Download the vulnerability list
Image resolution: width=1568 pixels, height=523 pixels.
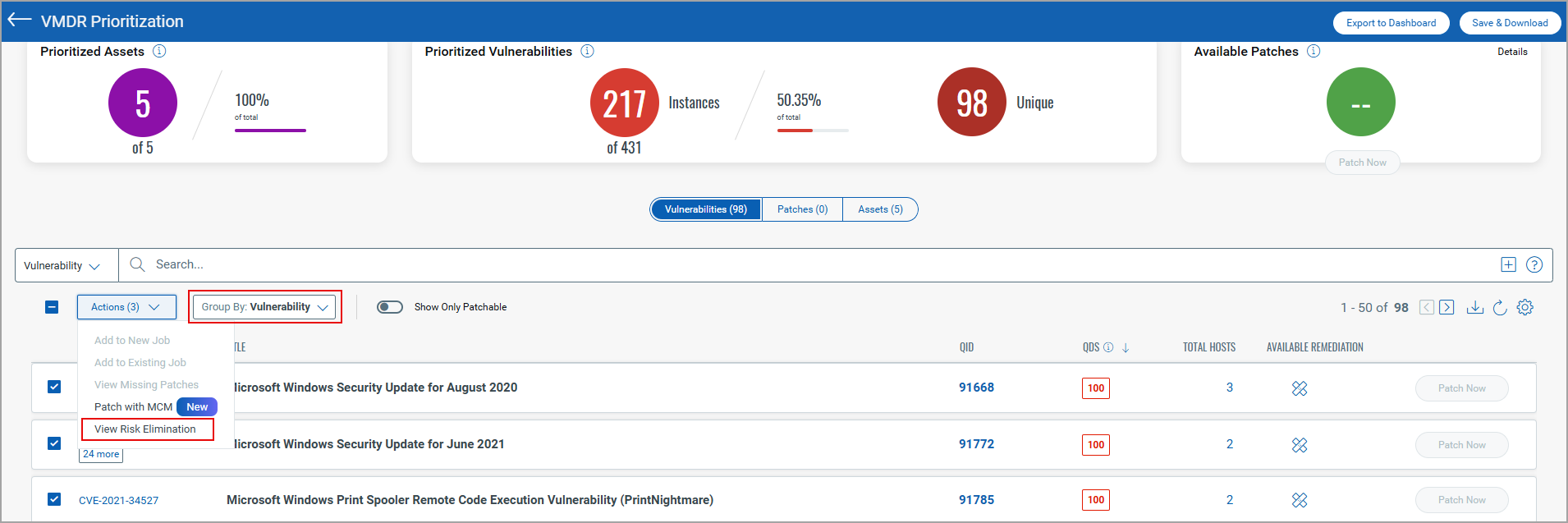1475,307
